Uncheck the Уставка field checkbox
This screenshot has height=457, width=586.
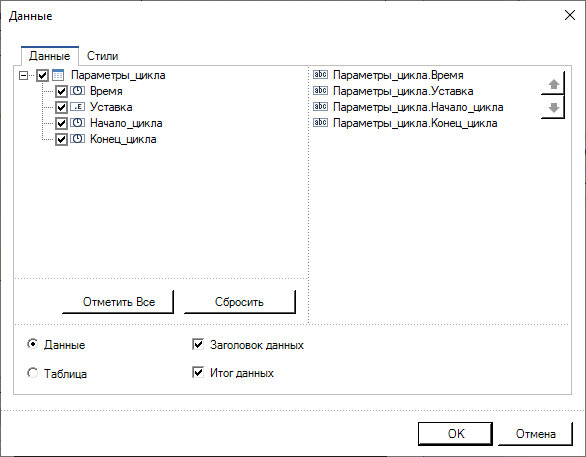[x=61, y=108]
